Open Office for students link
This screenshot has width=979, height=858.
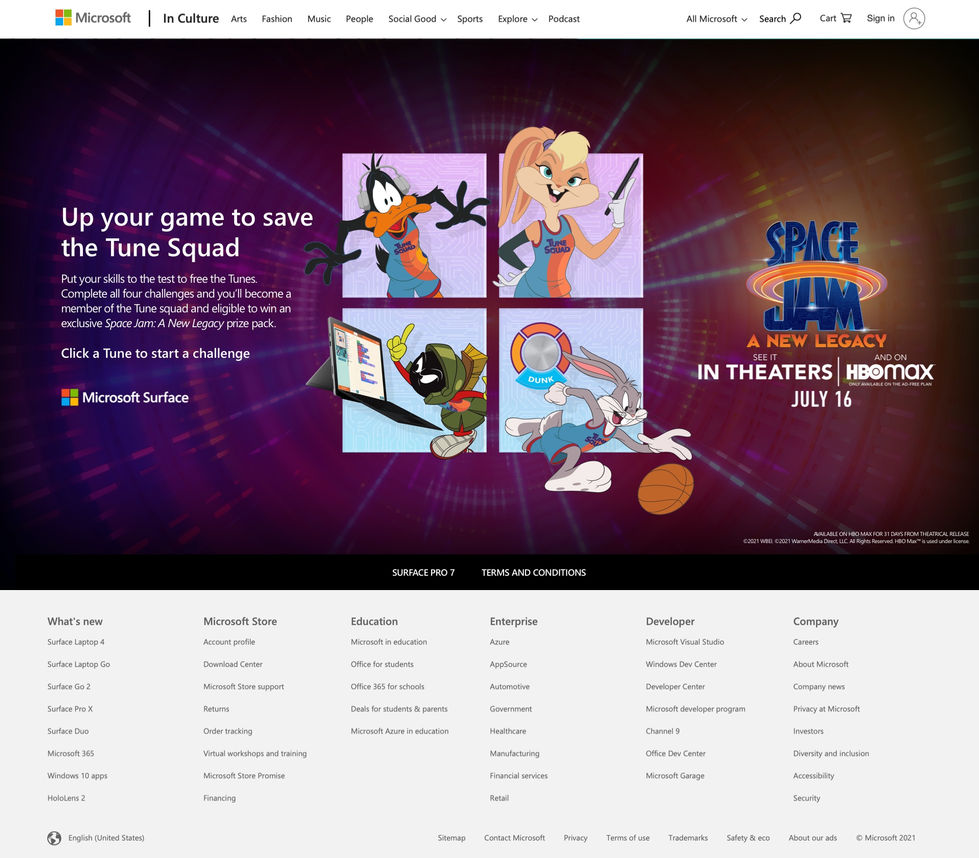(382, 664)
